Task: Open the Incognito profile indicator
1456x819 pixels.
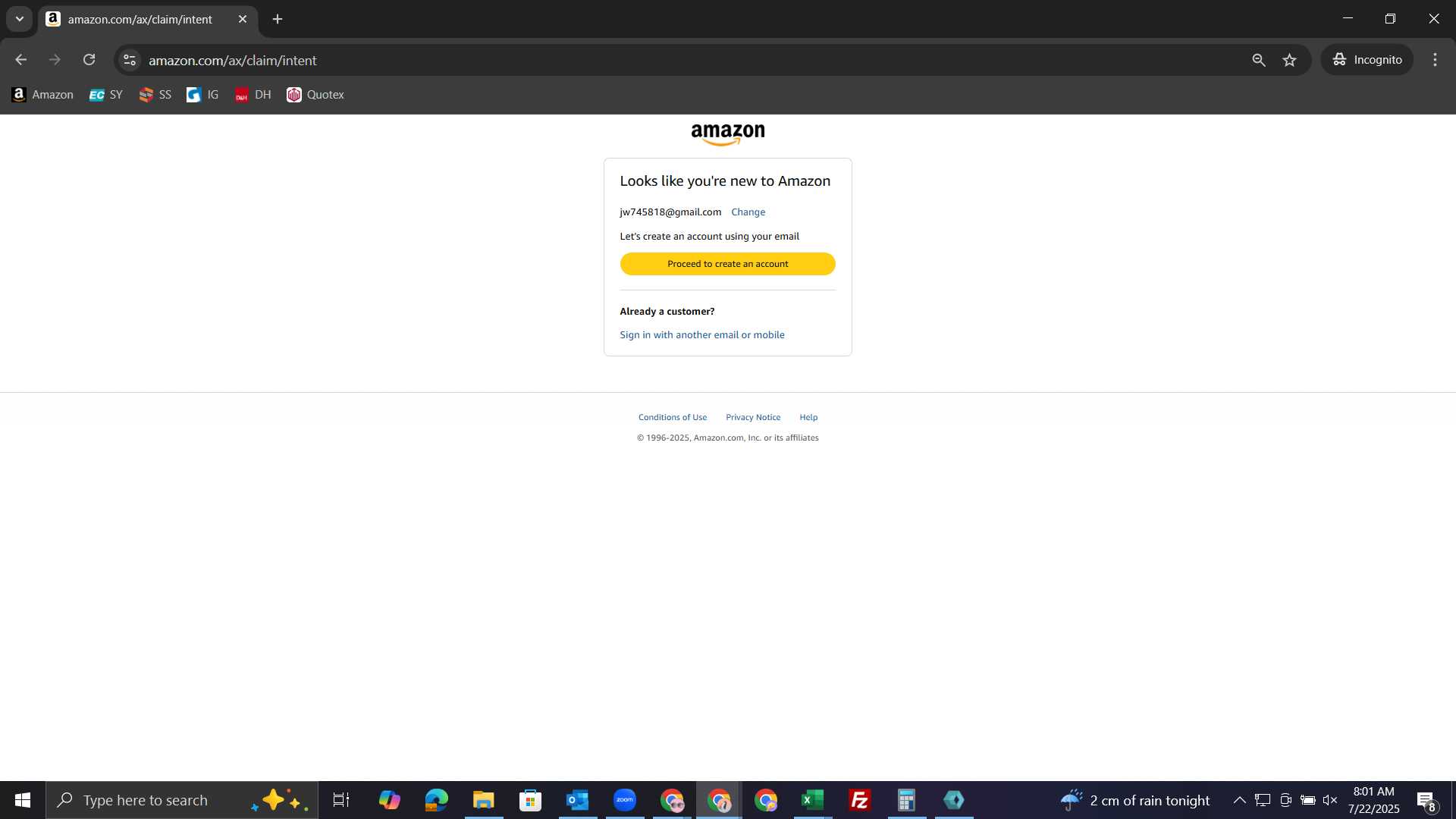Action: 1367,60
